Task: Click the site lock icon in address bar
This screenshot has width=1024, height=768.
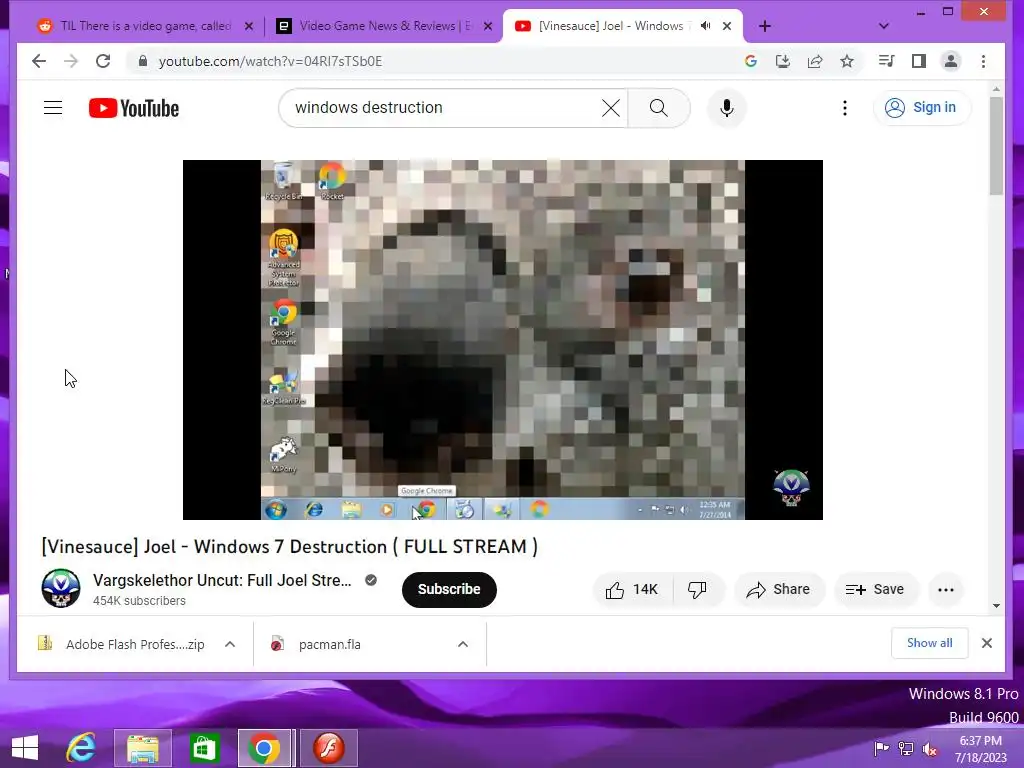Action: [143, 61]
